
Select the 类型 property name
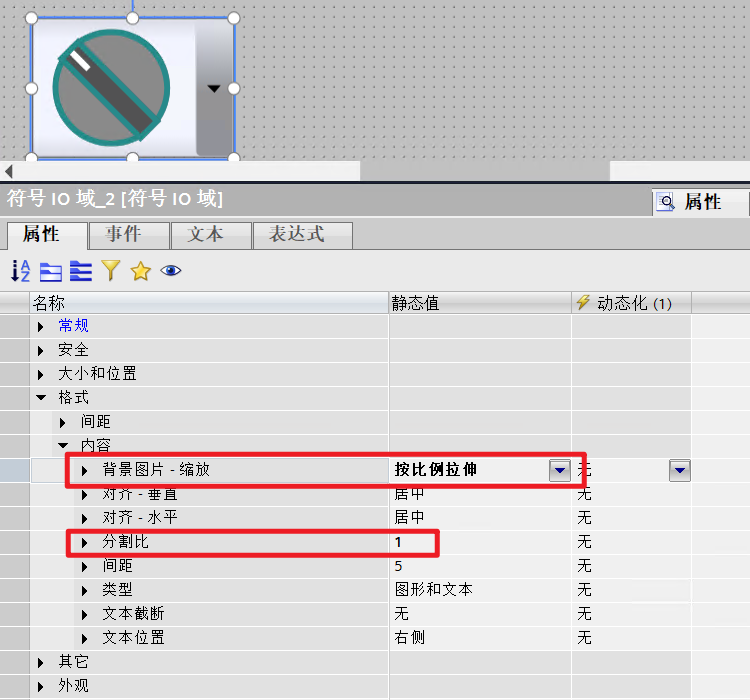pos(117,589)
